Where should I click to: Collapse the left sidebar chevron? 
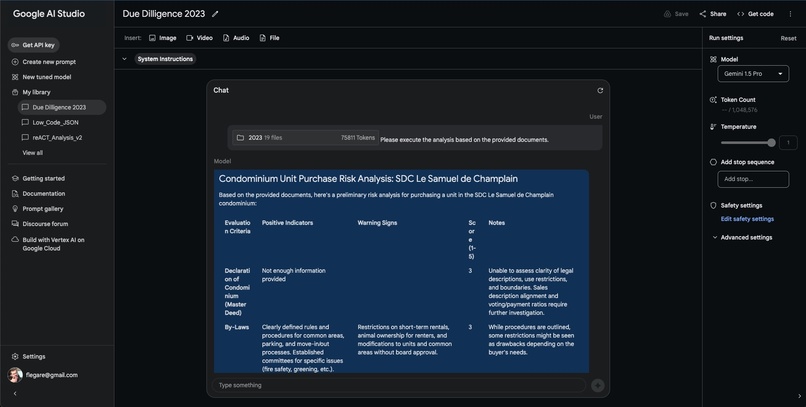(14, 394)
